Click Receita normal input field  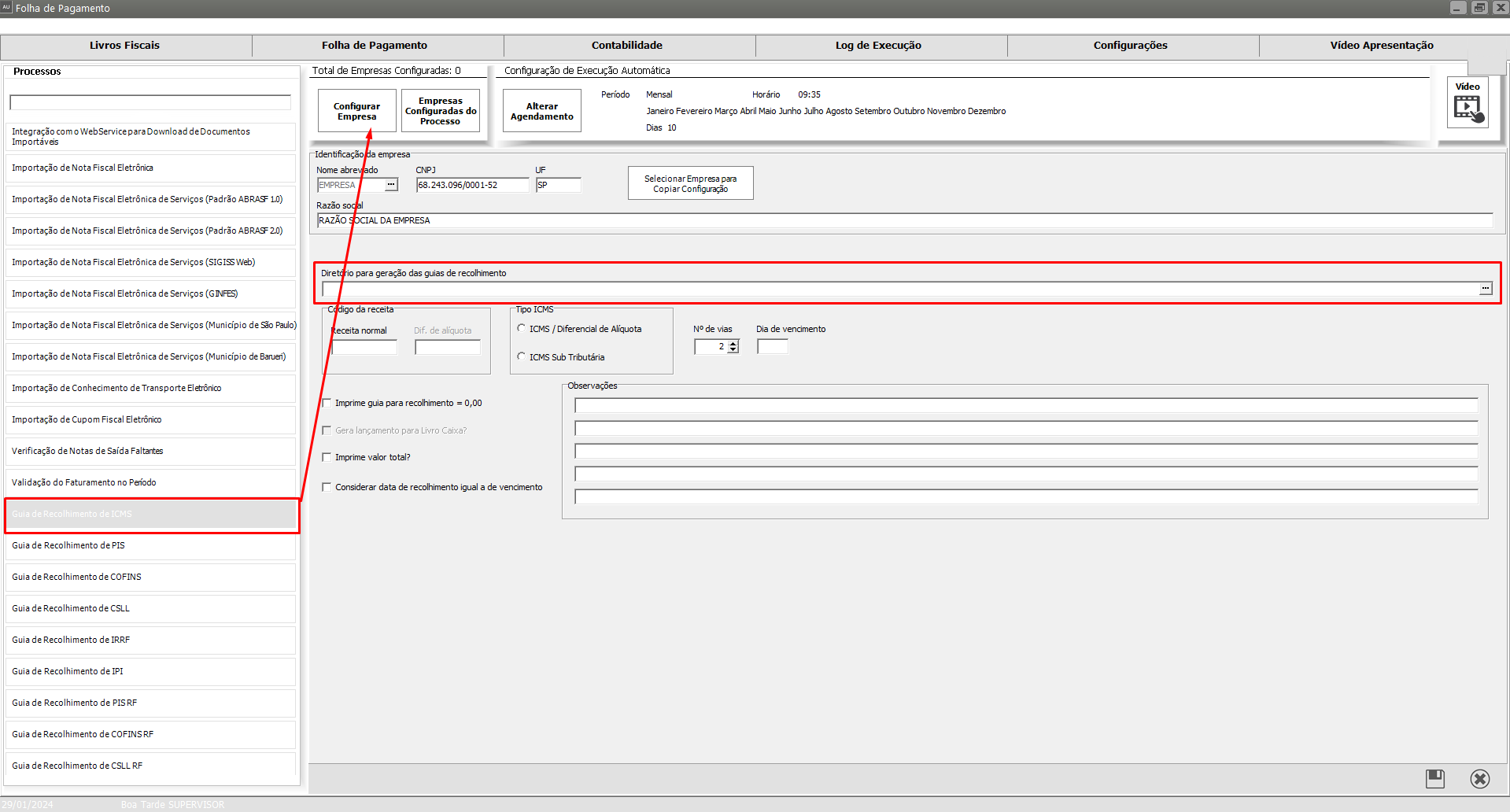coord(365,347)
